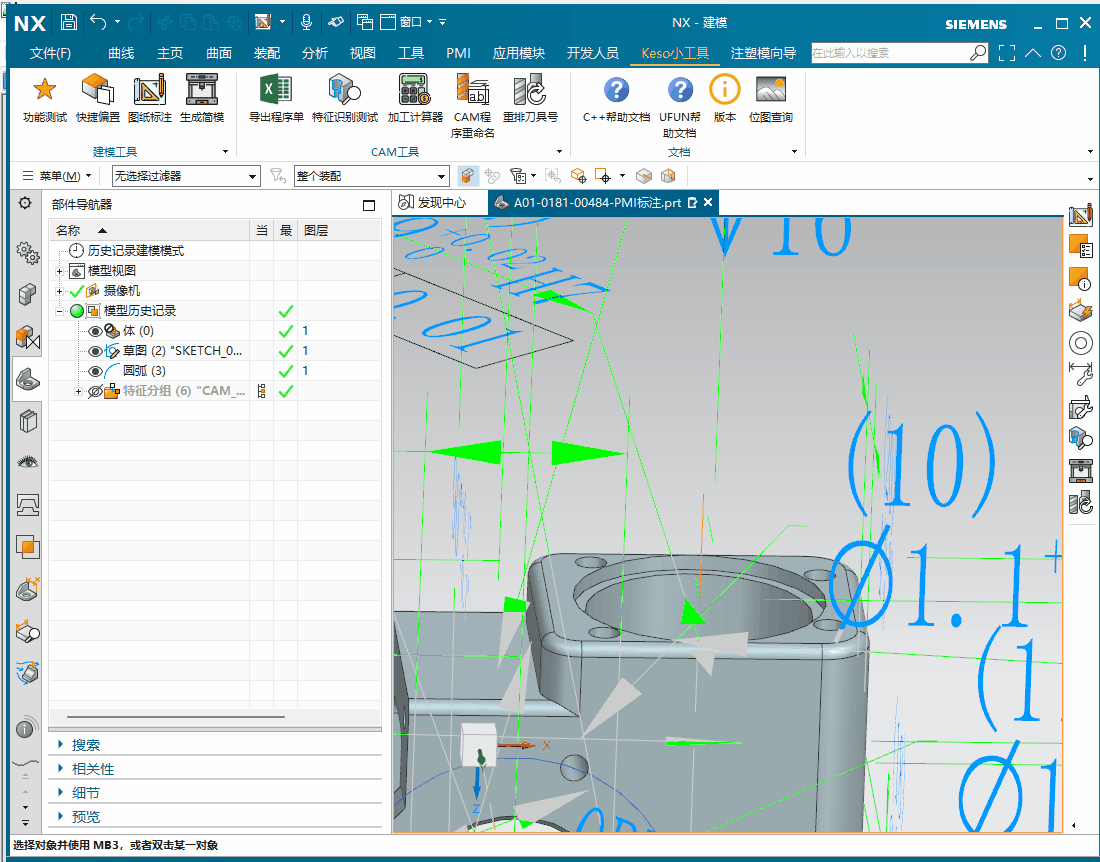Expand the CAM工具 group options
1100x862 pixels.
pyautogui.click(x=559, y=151)
